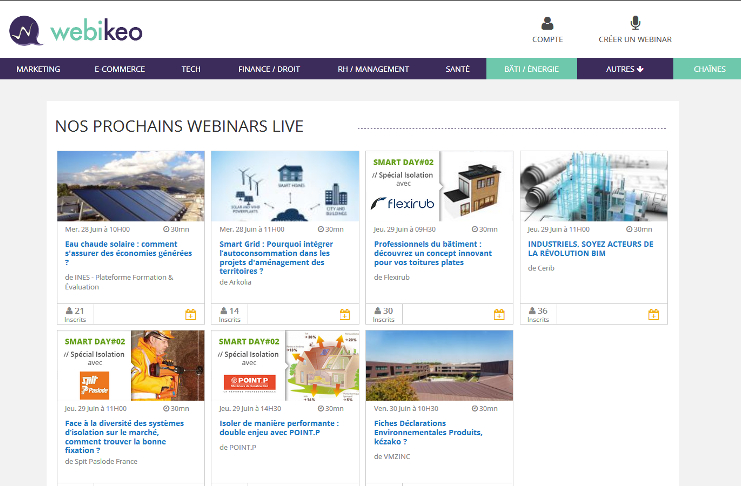Viewport: 741px width, 486px height.
Task: Add Smart Grid webinar to calendar
Action: (345, 314)
